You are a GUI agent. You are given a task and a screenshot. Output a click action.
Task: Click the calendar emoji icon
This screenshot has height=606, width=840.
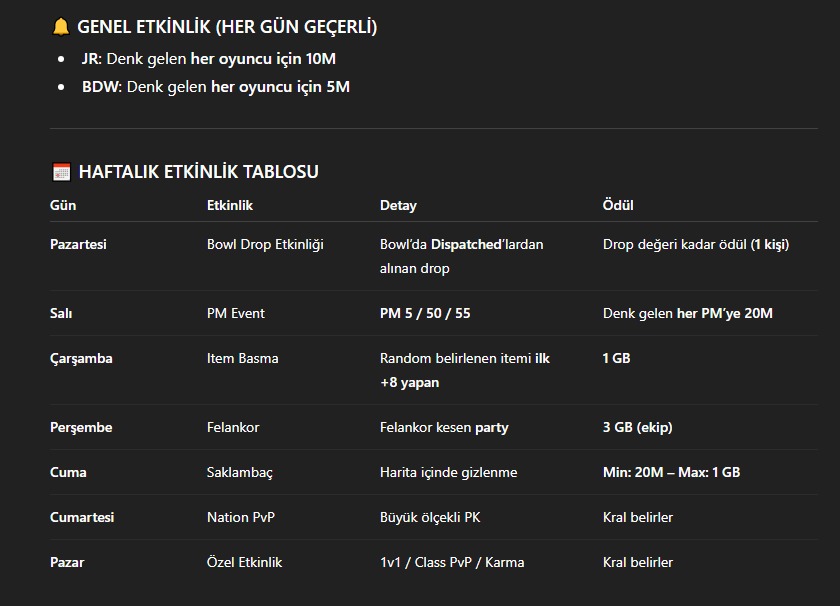(62, 172)
